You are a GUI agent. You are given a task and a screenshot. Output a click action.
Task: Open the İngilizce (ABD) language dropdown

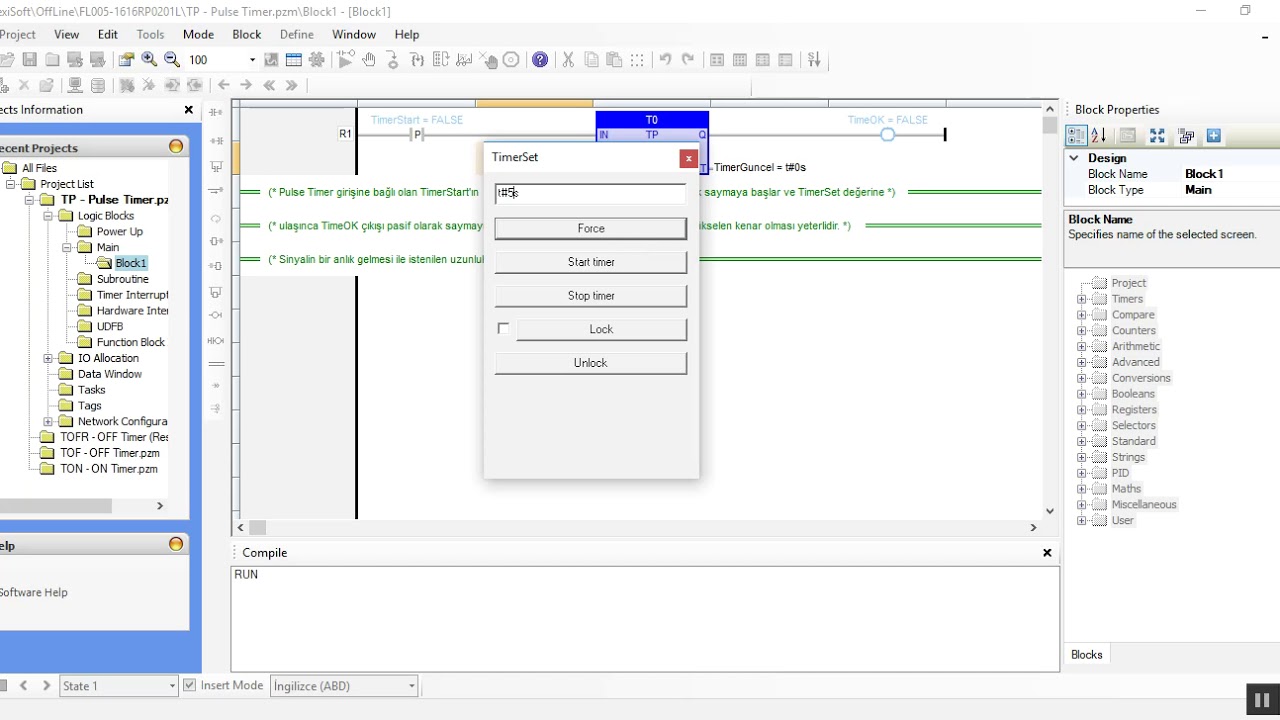pyautogui.click(x=344, y=686)
